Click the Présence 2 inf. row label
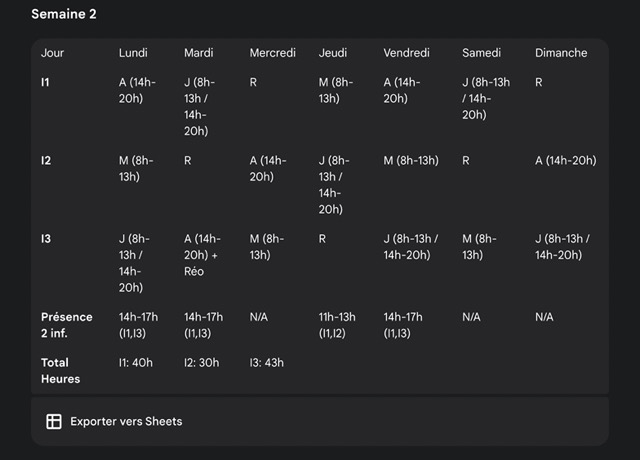 (66, 325)
